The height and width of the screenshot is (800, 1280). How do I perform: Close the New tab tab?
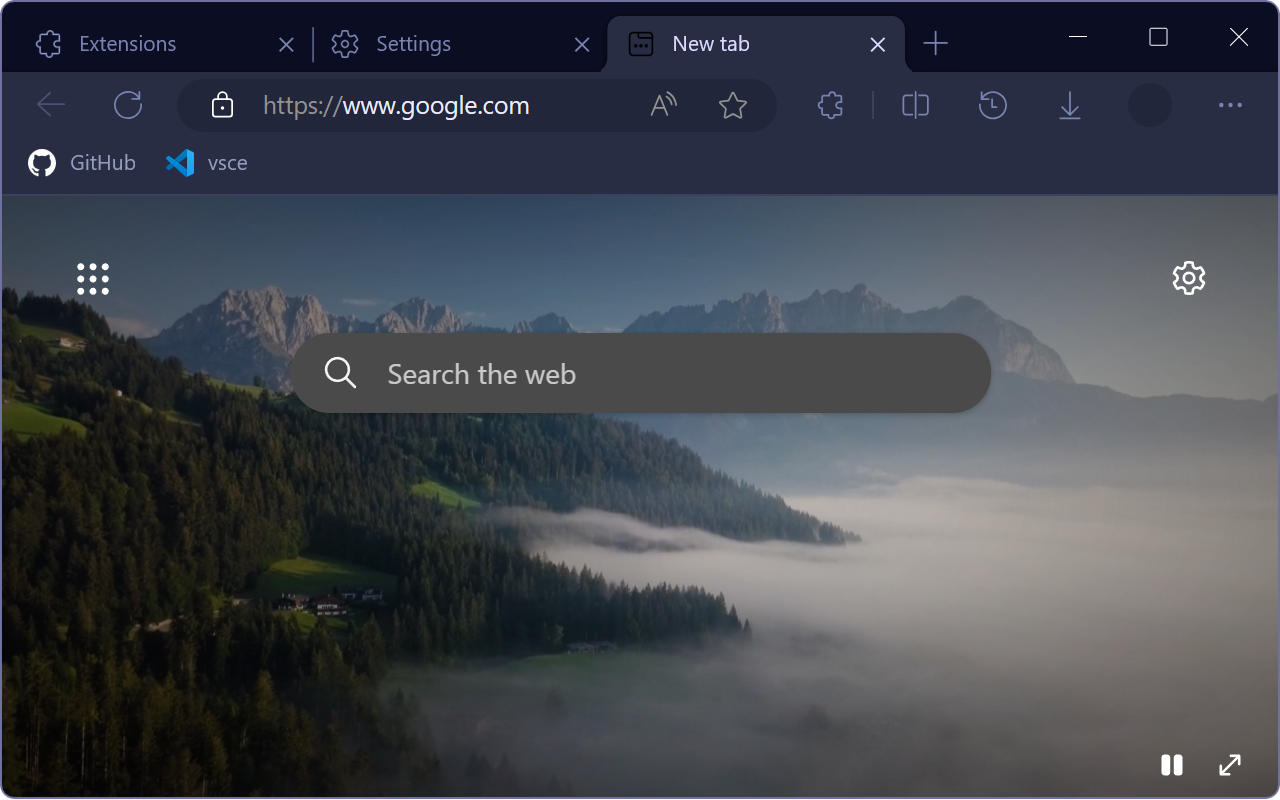[x=878, y=45]
